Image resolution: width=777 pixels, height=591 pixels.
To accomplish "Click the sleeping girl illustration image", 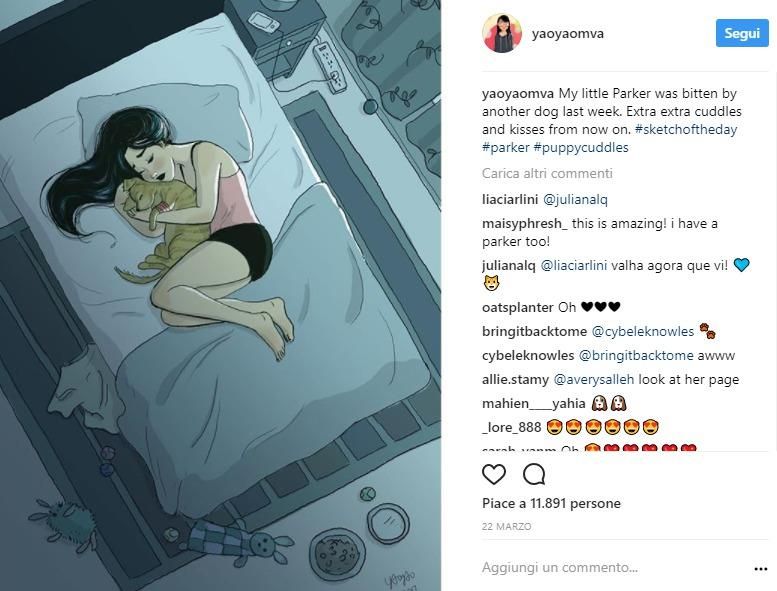I will click(x=221, y=295).
